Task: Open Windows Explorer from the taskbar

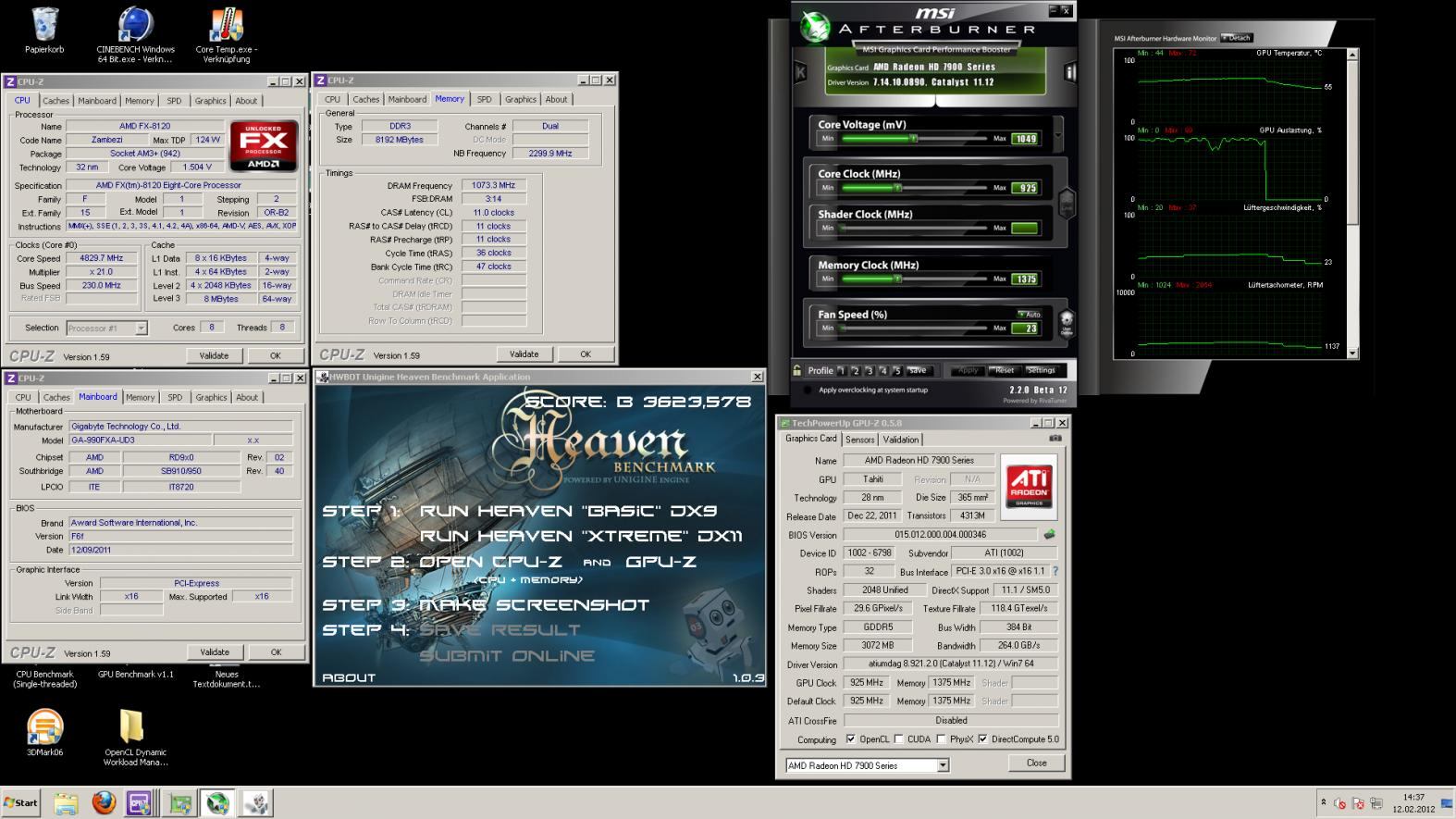Action: click(x=65, y=803)
